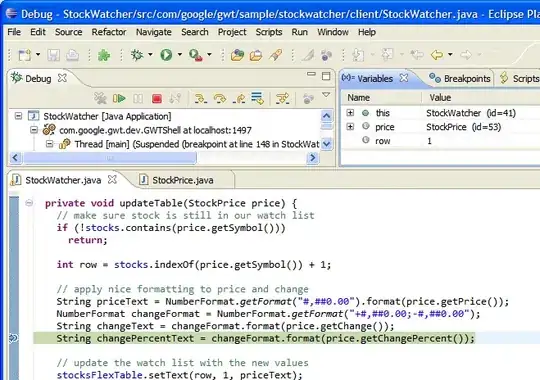Click the Step Return icon
Image resolution: width=540 pixels, height=380 pixels.
[239, 99]
